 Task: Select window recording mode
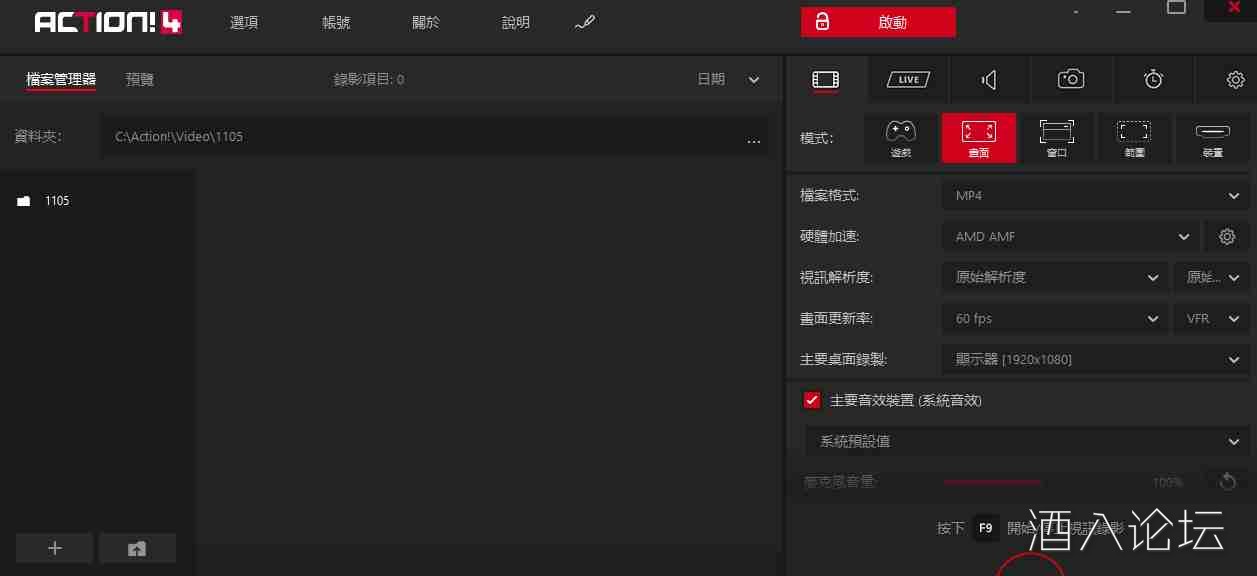click(x=1056, y=138)
